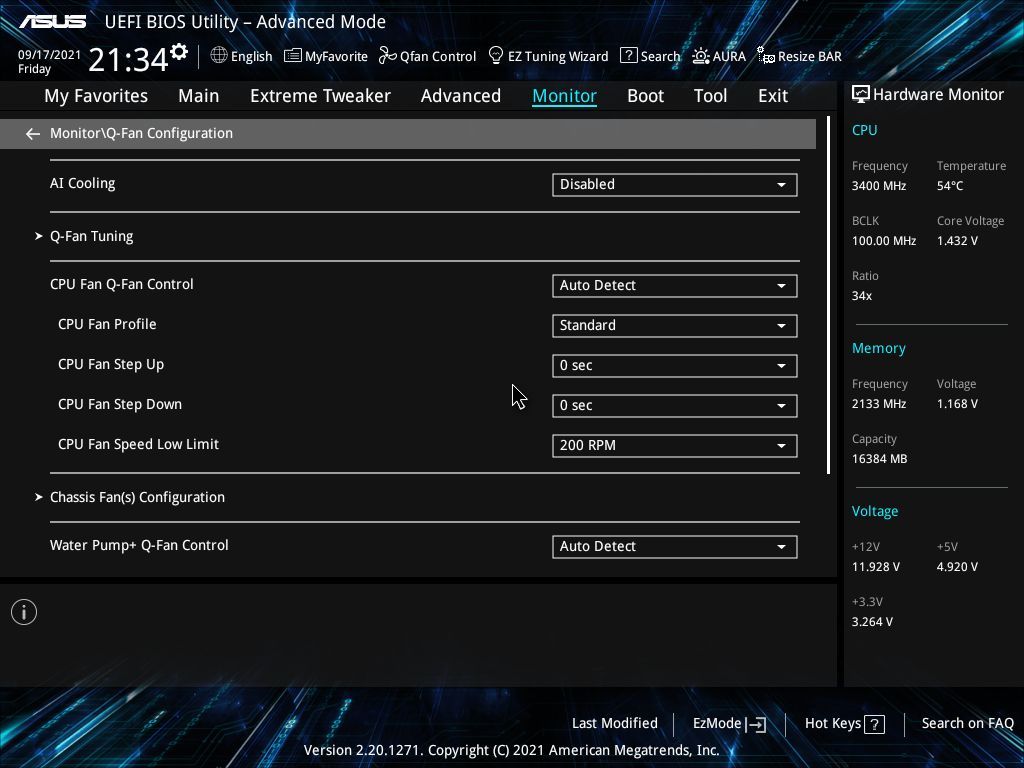Open CPU Fan Speed Low Limit dropdown
Viewport: 1024px width, 768px height.
[x=675, y=445]
